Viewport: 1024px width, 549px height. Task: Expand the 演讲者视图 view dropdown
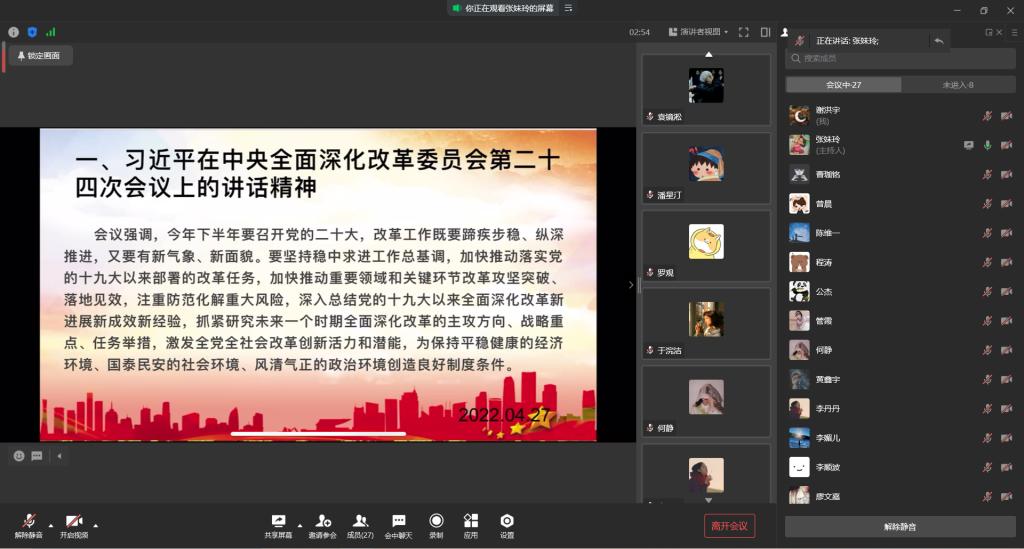(x=698, y=32)
